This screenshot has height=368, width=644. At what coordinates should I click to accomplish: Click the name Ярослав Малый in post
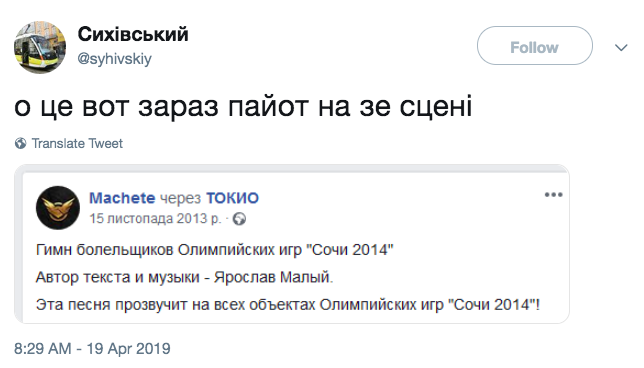pyautogui.click(x=272, y=277)
